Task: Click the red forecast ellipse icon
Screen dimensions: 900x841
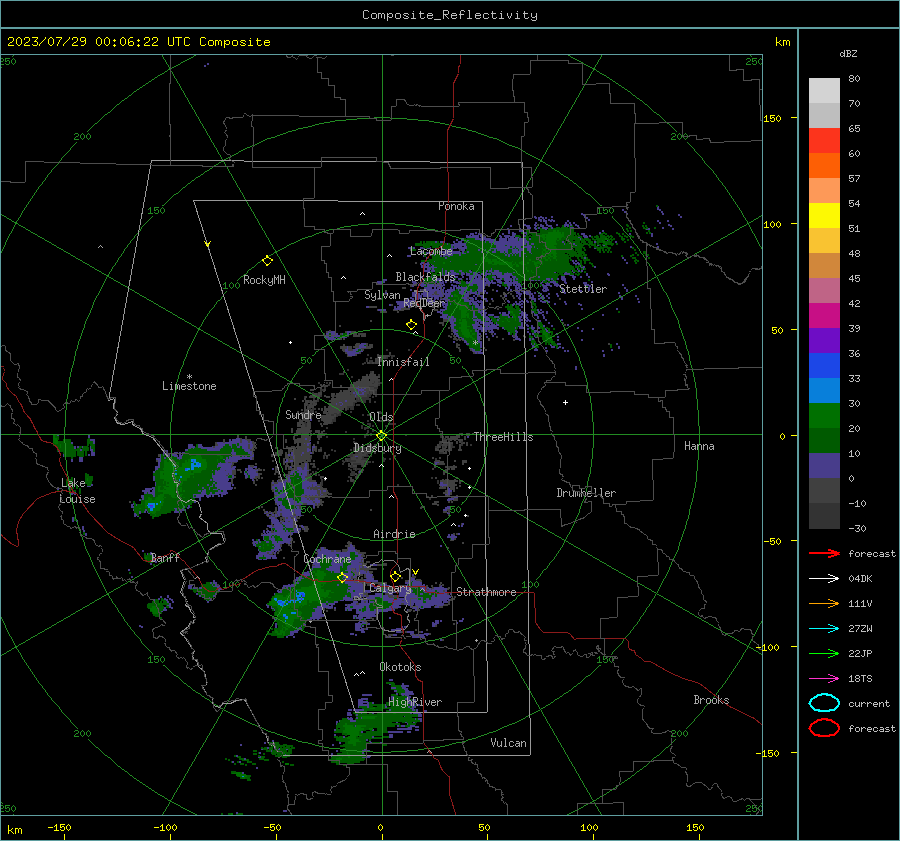Action: click(824, 728)
